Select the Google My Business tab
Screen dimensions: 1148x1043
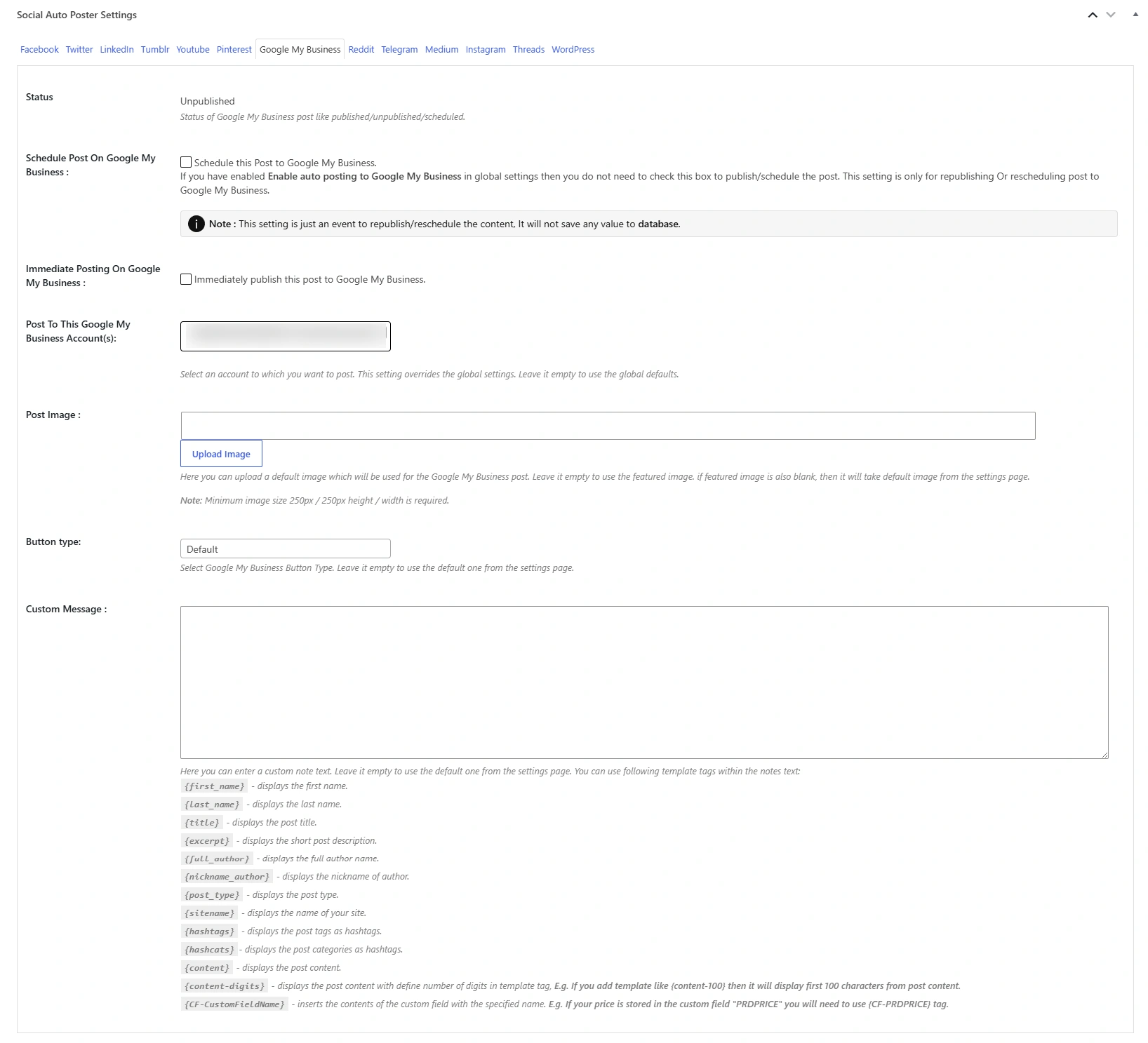point(300,50)
